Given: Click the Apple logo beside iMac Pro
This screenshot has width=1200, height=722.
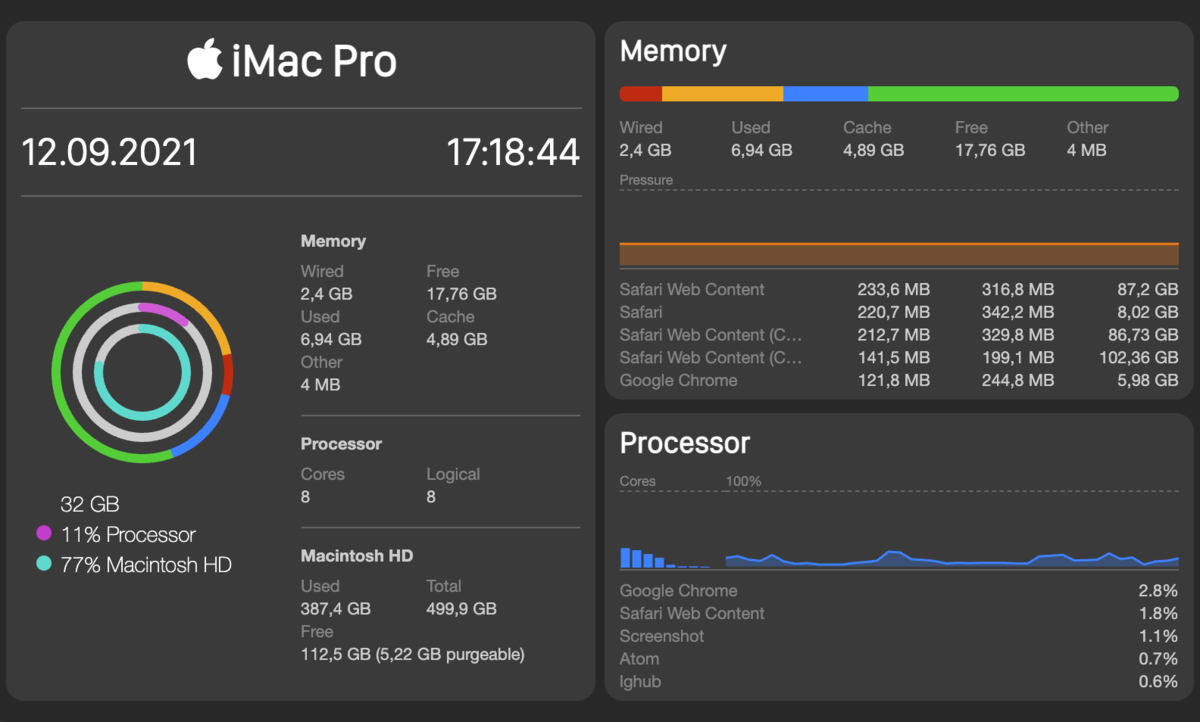Looking at the screenshot, I should [204, 59].
